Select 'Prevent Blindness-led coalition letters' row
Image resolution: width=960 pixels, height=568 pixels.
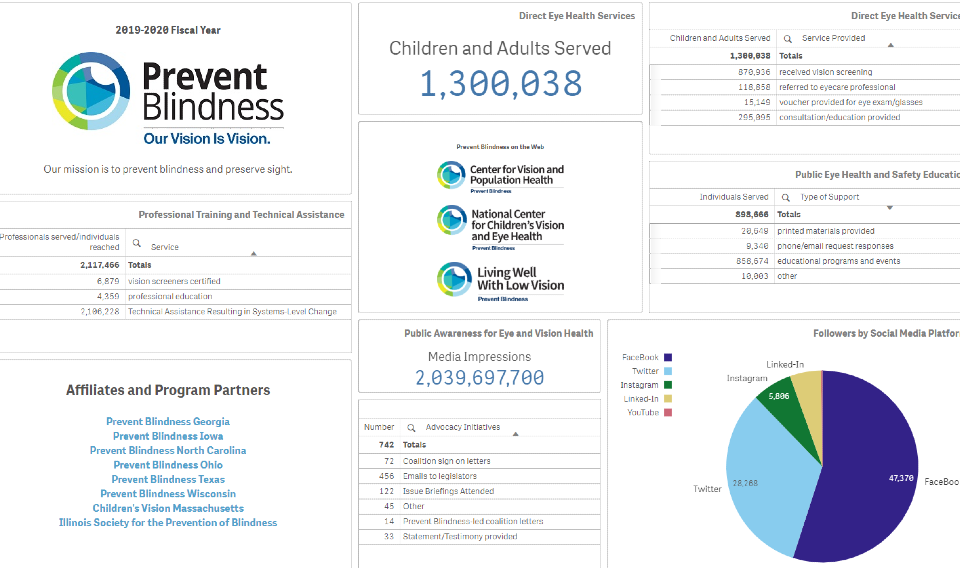click(x=479, y=521)
